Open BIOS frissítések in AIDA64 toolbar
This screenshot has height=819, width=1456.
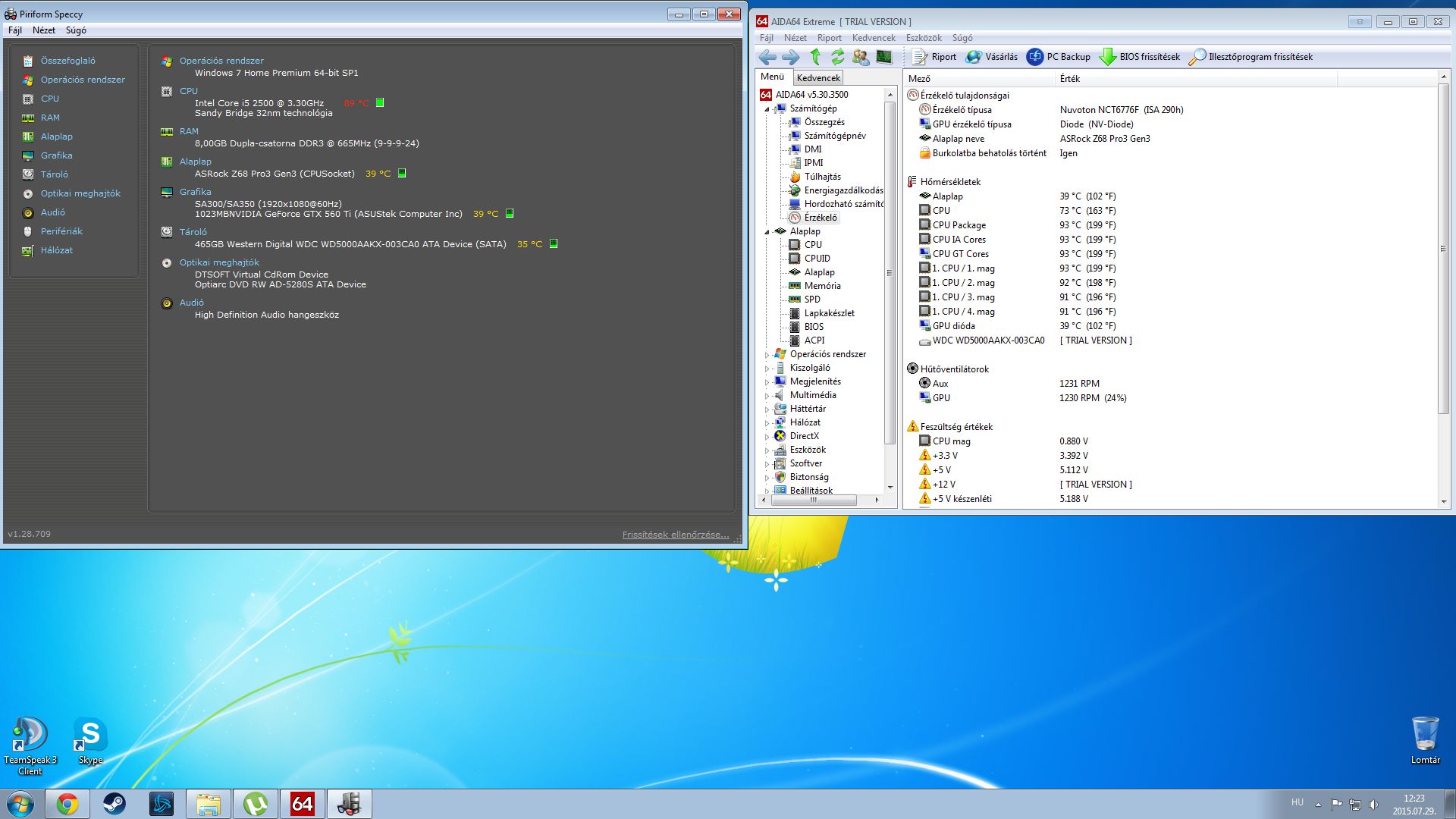[x=1140, y=57]
